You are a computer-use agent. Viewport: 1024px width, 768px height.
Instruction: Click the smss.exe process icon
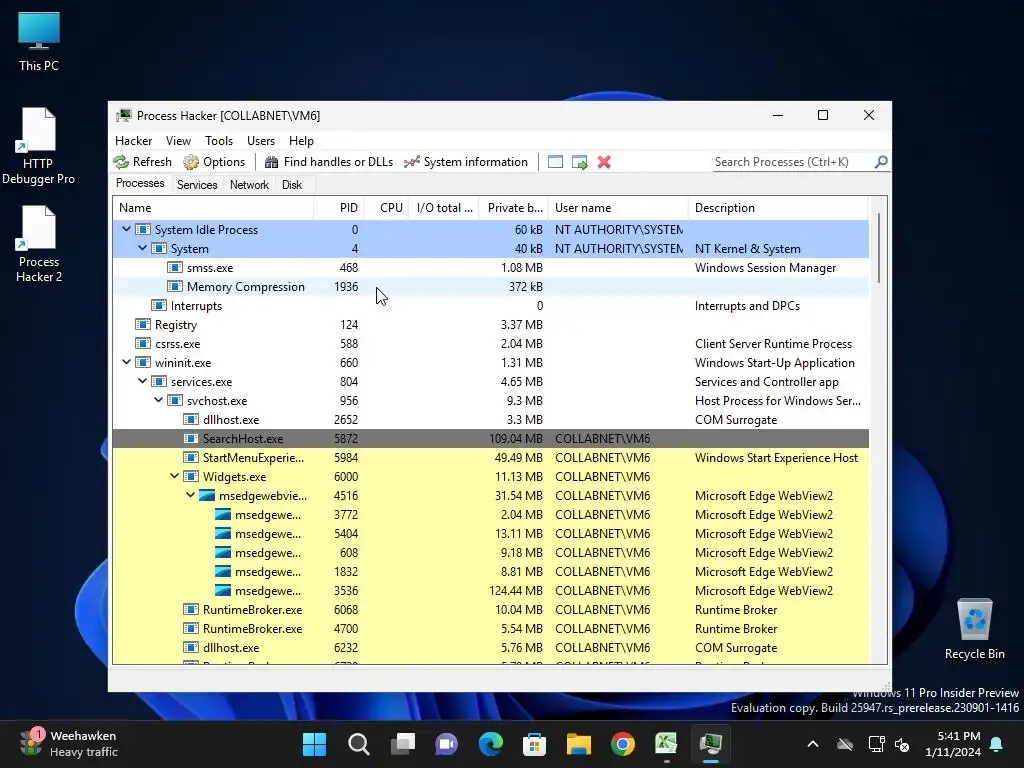click(x=175, y=268)
